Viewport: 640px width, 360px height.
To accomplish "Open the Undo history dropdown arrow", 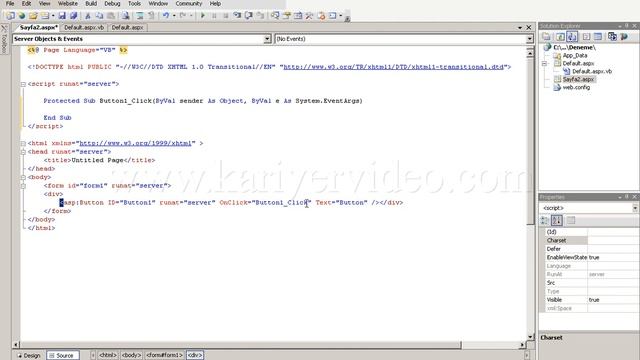I will [174, 16].
